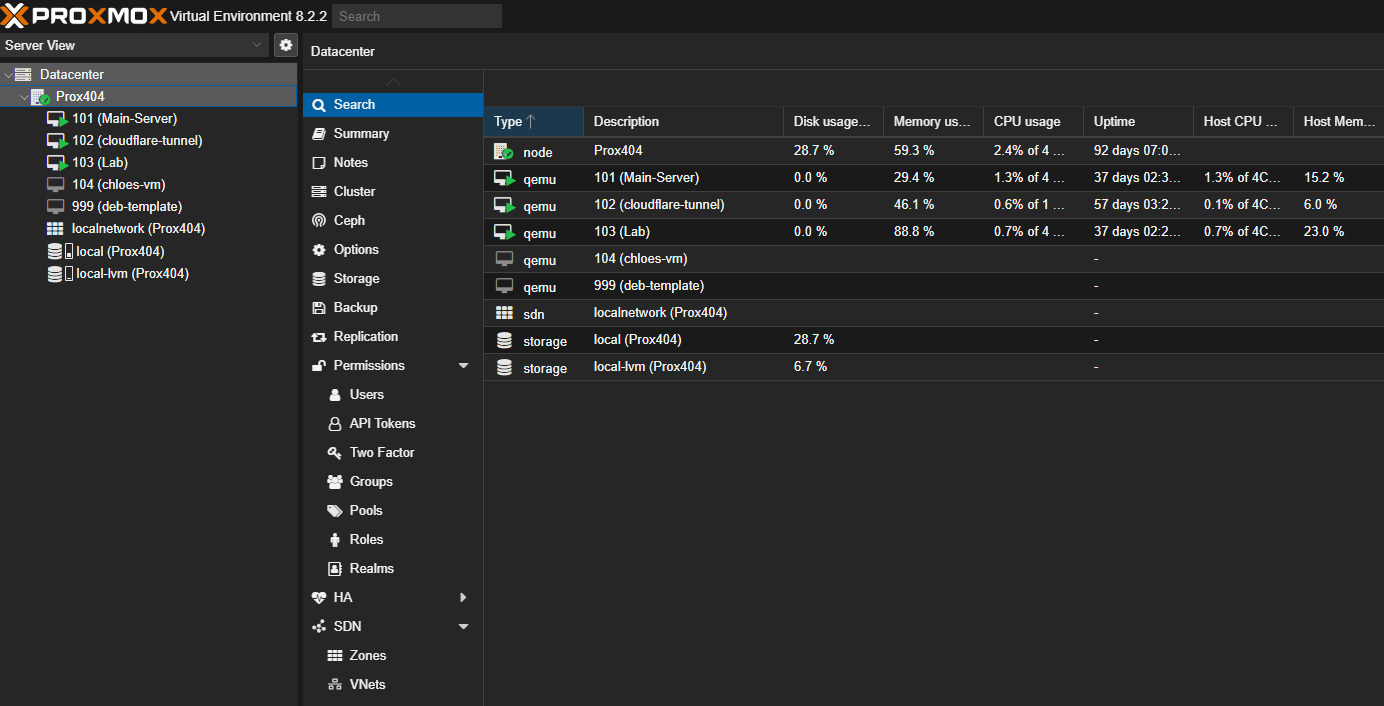Expand the HA submenu arrow
The width and height of the screenshot is (1384, 706).
463,598
